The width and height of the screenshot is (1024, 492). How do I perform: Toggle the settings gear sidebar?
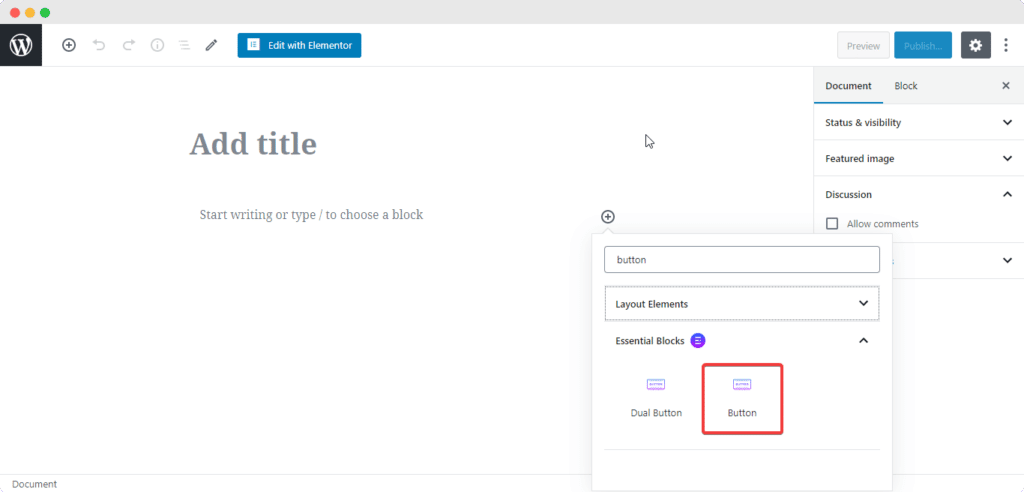(976, 45)
